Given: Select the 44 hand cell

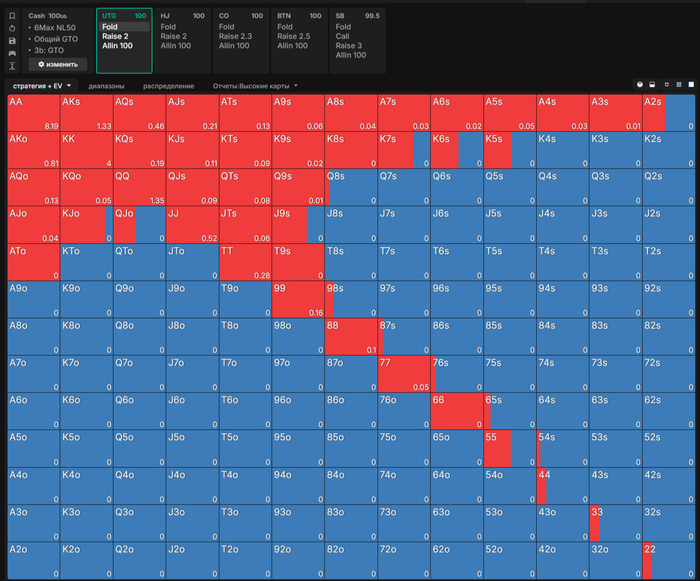Looking at the screenshot, I should [x=563, y=486].
